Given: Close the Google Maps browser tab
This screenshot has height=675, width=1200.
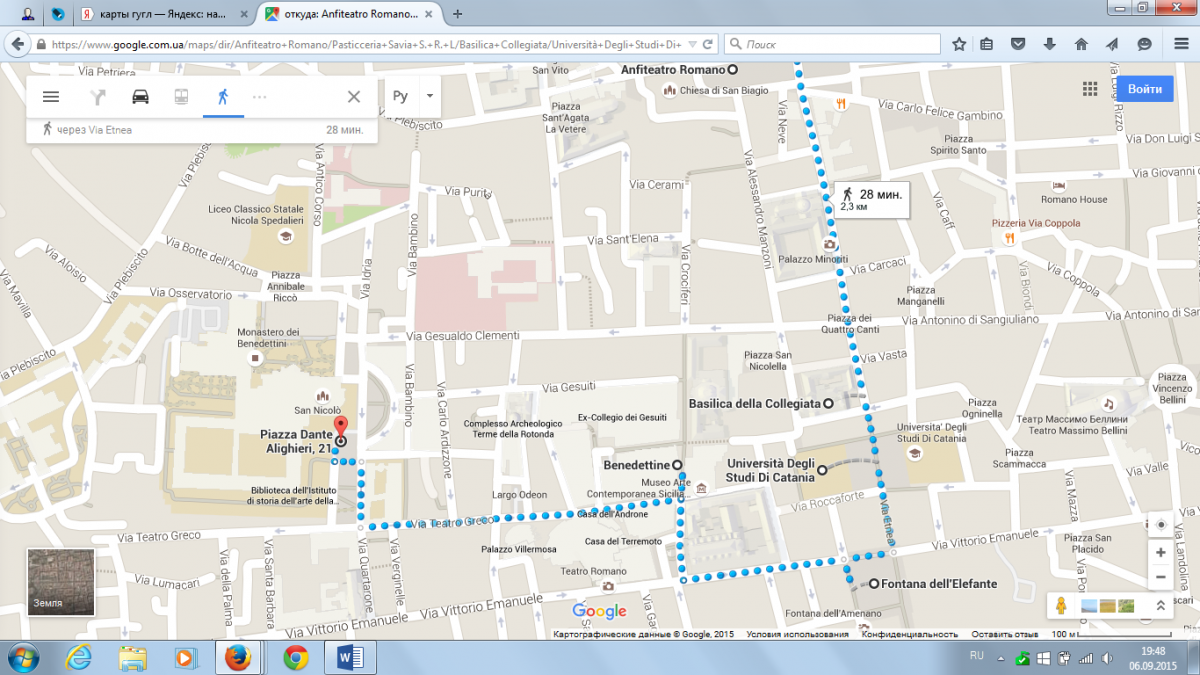Looking at the screenshot, I should coord(431,15).
